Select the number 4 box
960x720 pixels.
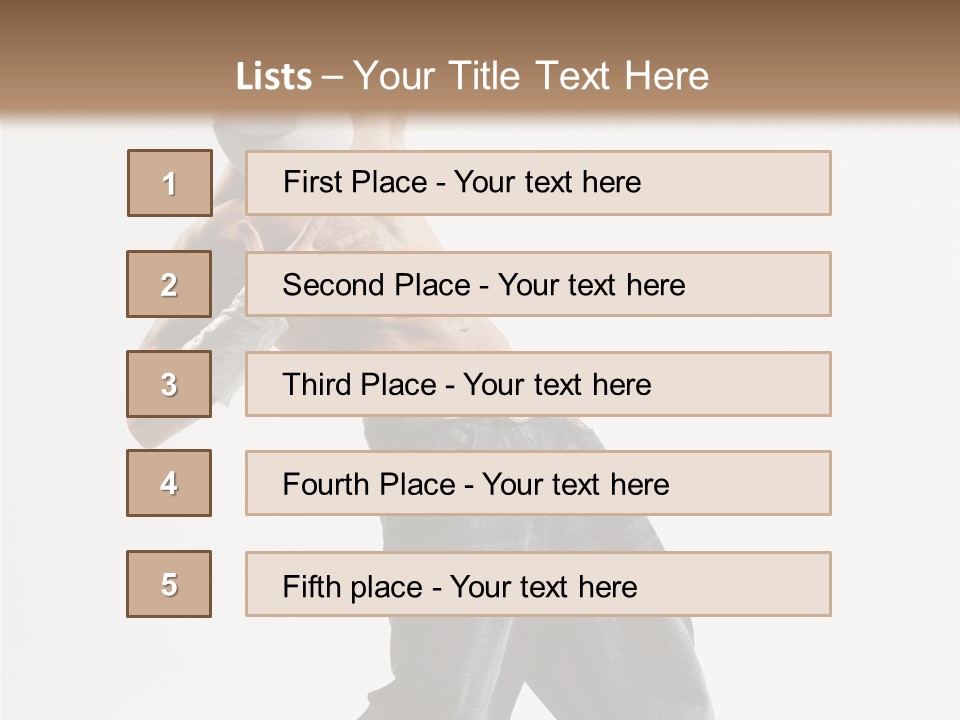tap(169, 483)
